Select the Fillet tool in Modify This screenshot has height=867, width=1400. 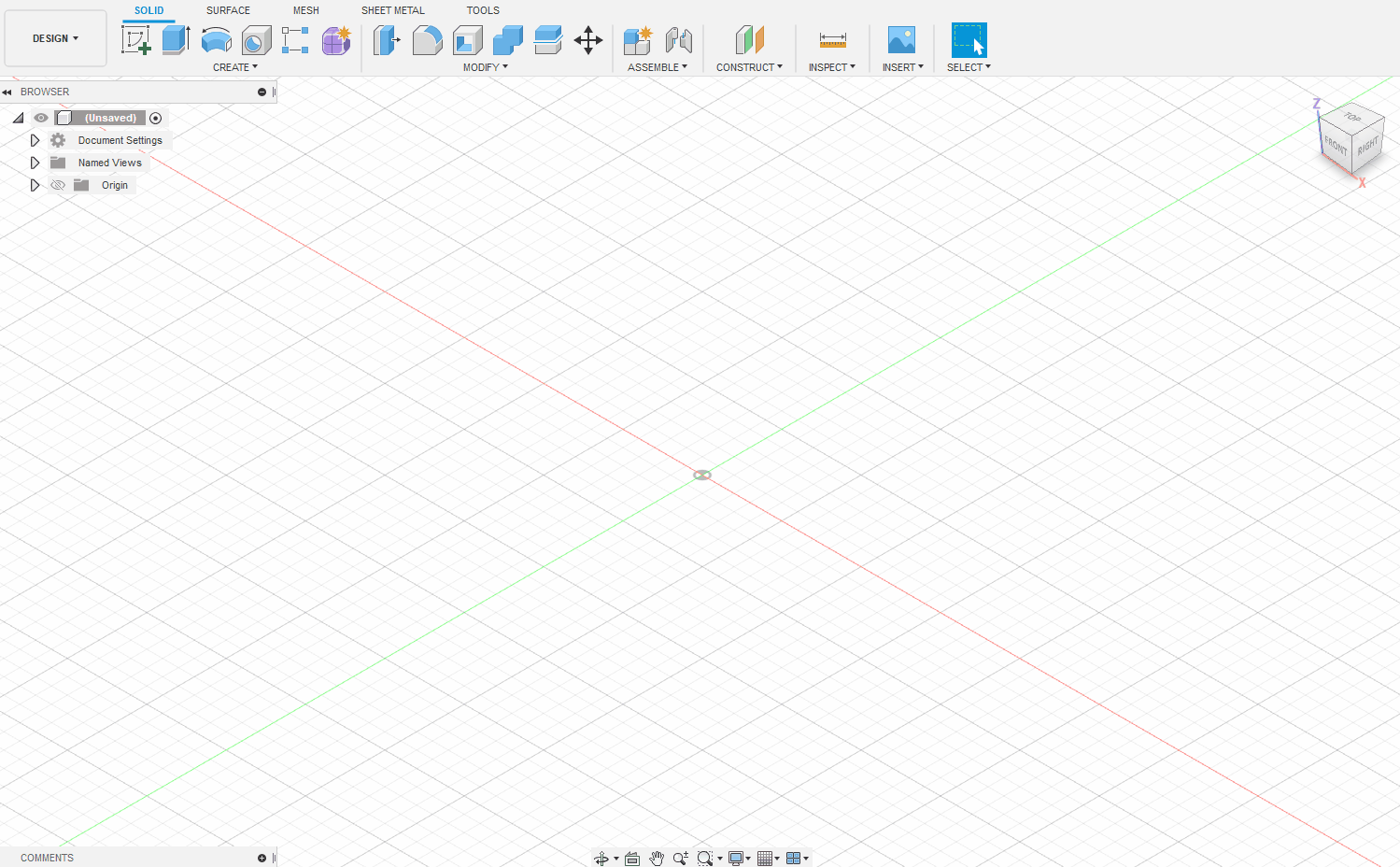(427, 40)
